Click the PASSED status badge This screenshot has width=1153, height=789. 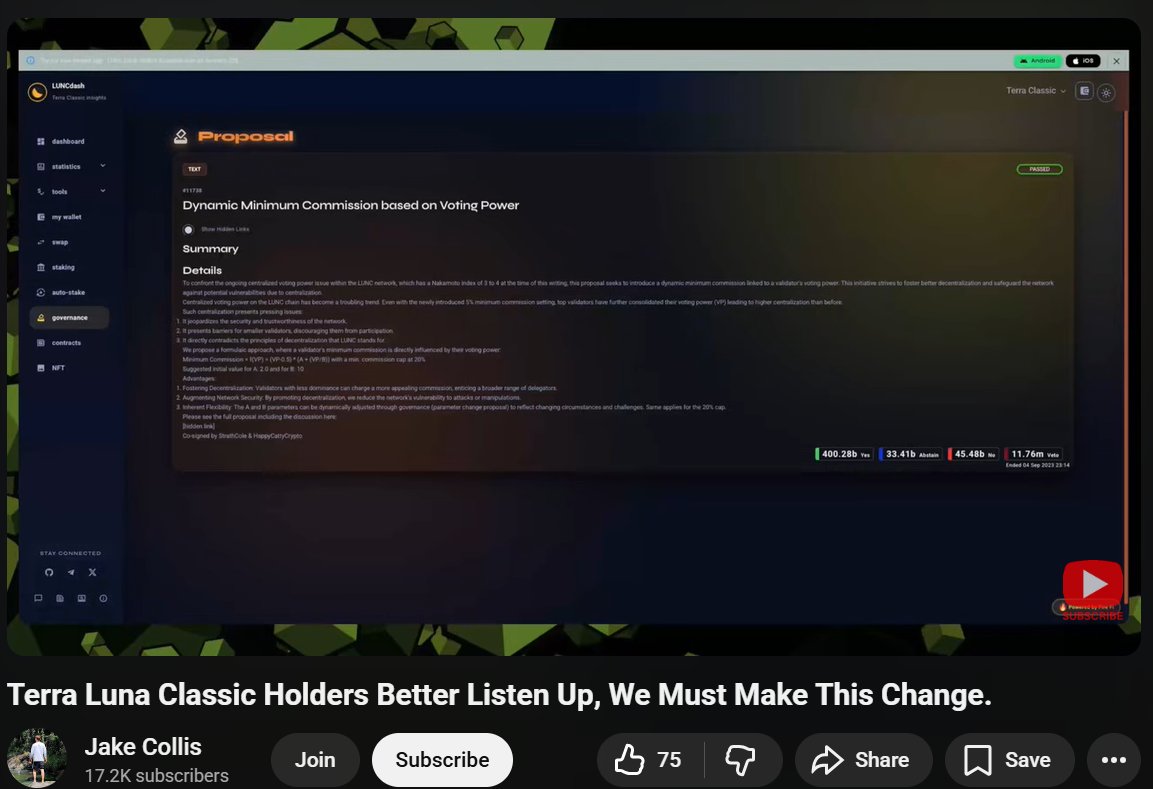pos(1039,169)
